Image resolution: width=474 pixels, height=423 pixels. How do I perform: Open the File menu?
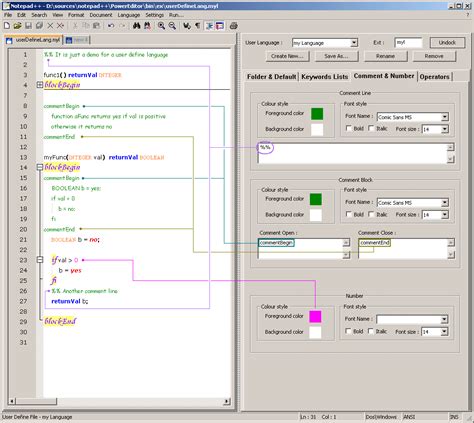pyautogui.click(x=8, y=15)
